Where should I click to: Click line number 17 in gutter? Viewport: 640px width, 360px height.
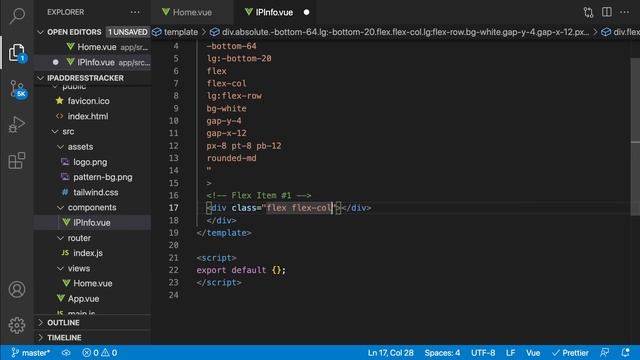click(x=174, y=208)
